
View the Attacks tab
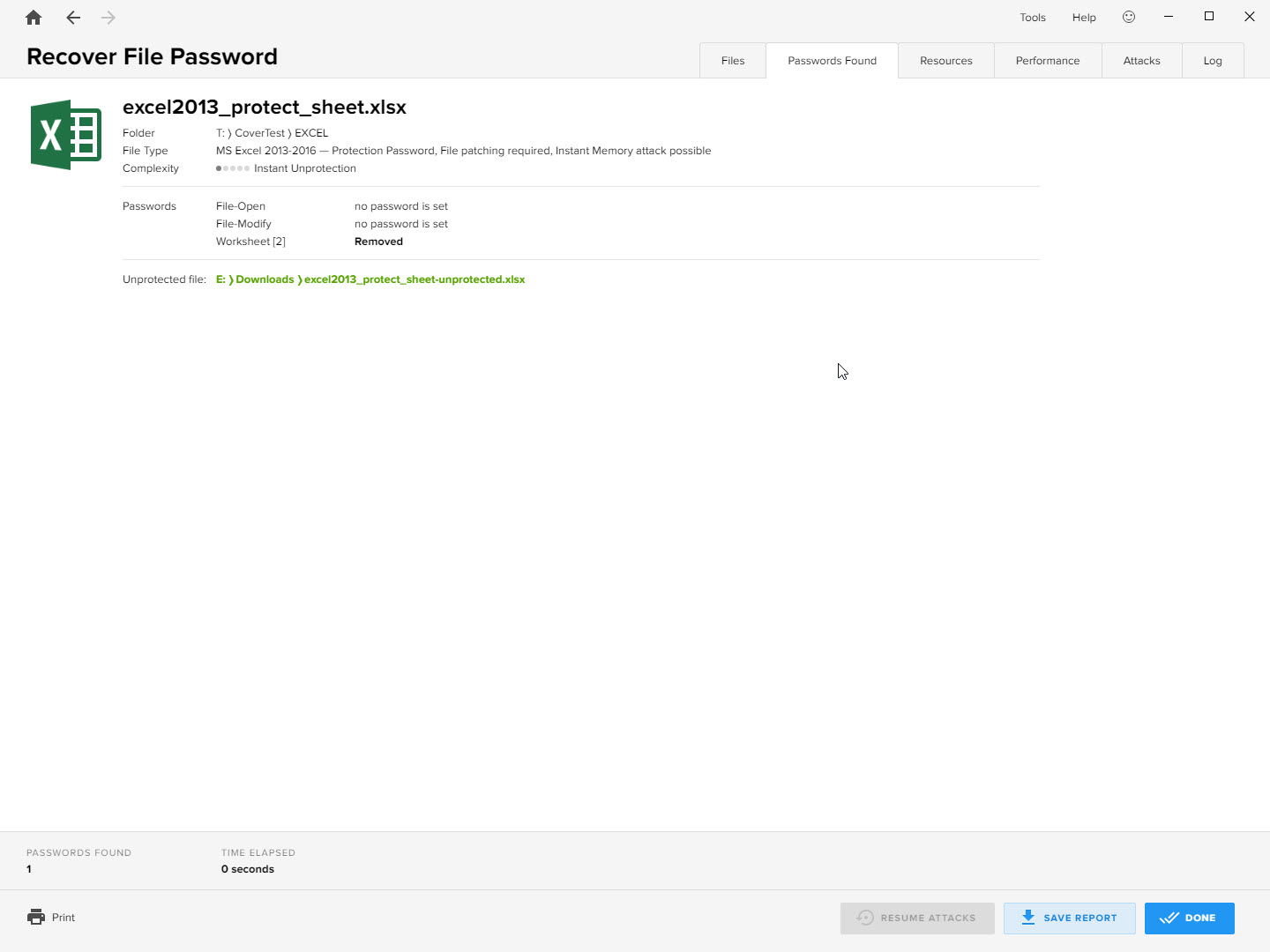pyautogui.click(x=1141, y=60)
